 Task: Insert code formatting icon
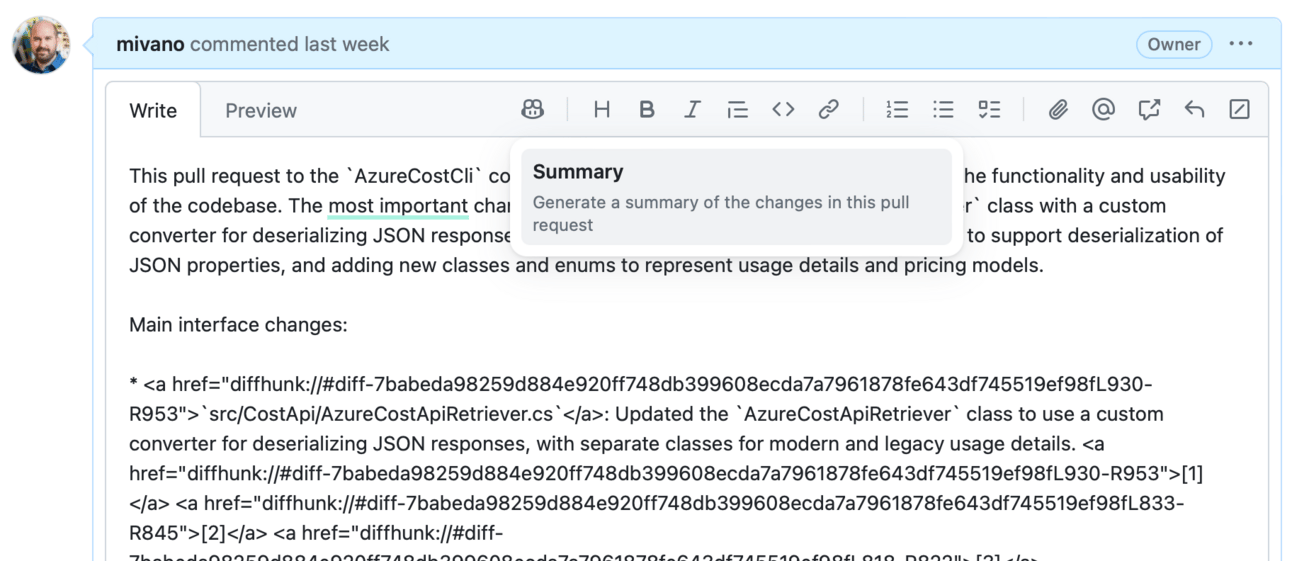tap(783, 110)
